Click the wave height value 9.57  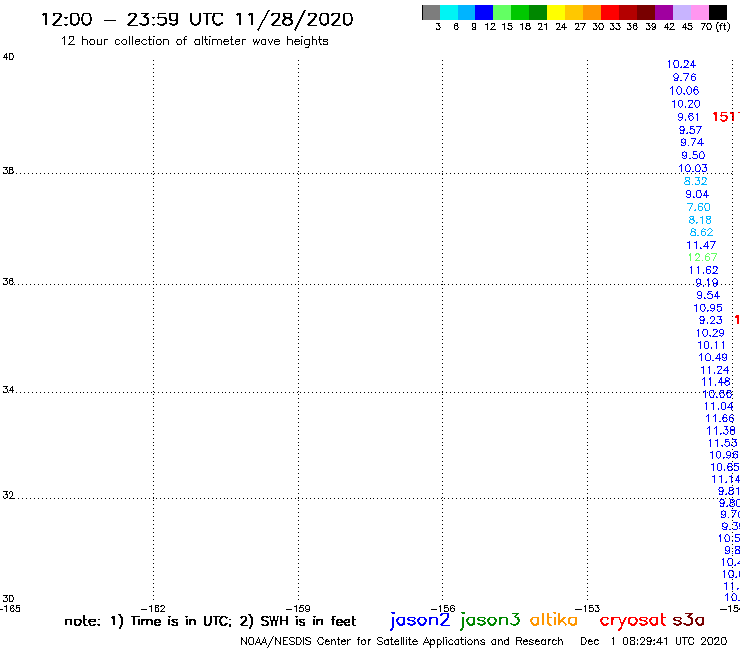point(690,130)
